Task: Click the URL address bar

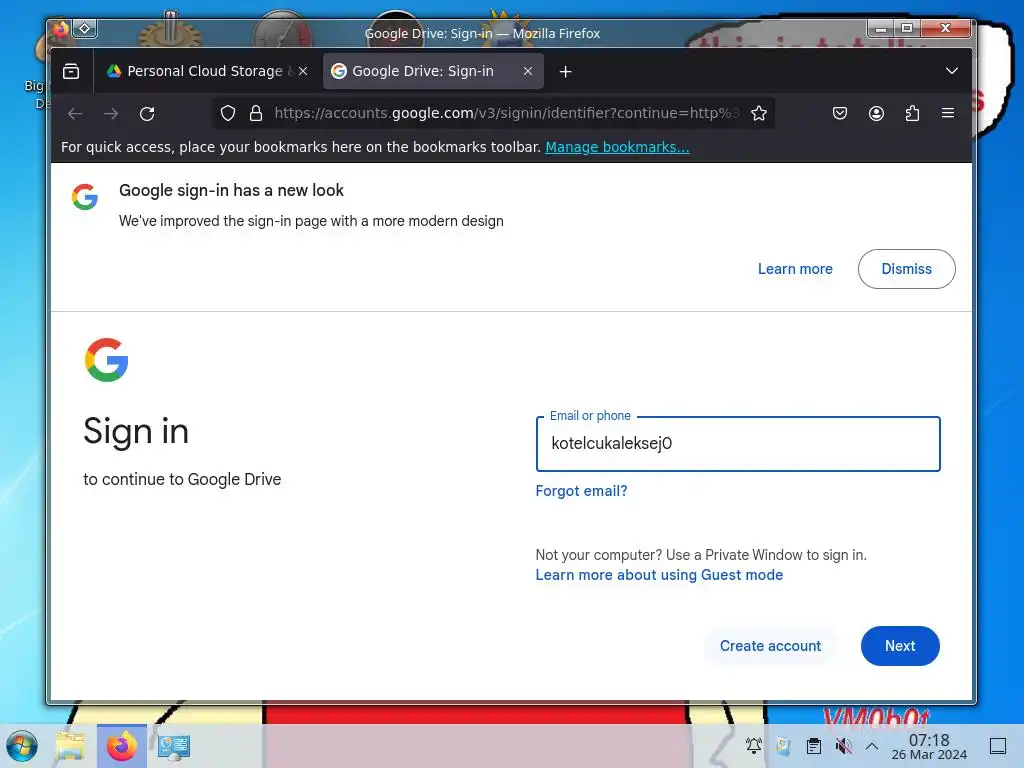Action: (x=505, y=114)
